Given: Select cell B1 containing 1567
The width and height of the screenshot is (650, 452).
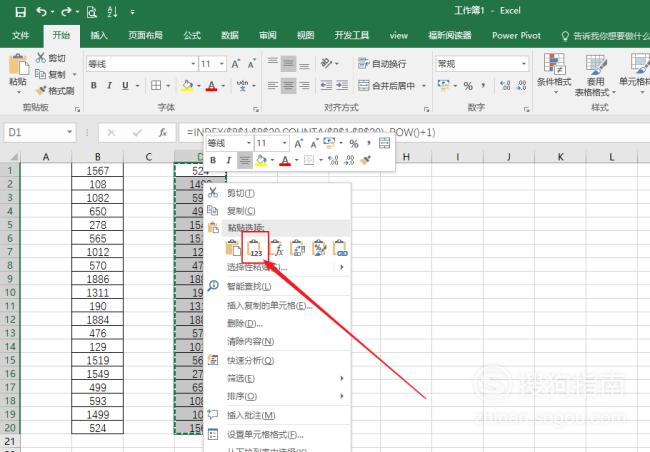Looking at the screenshot, I should pos(97,170).
